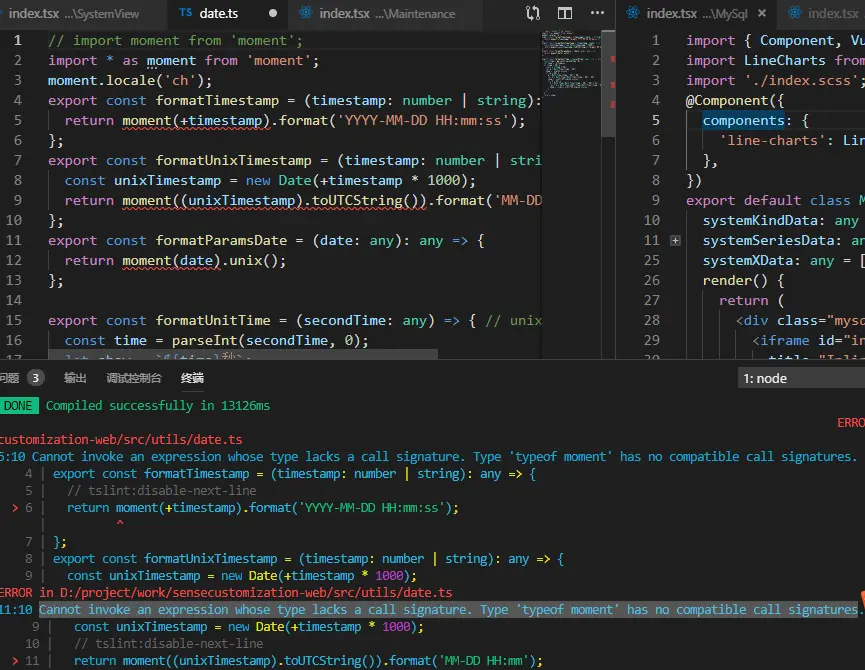Click 'formatUnixTimestamp' in editor line 7
Viewport: 865px width, 670px height.
[x=233, y=160]
